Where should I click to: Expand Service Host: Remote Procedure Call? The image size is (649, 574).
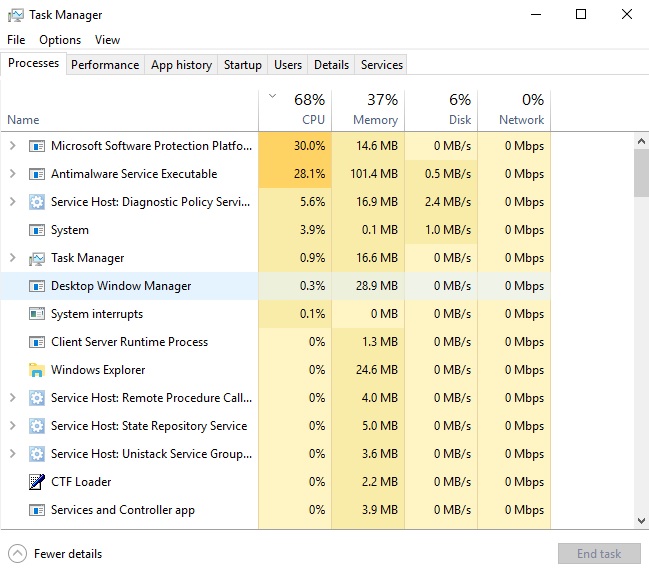pos(12,398)
